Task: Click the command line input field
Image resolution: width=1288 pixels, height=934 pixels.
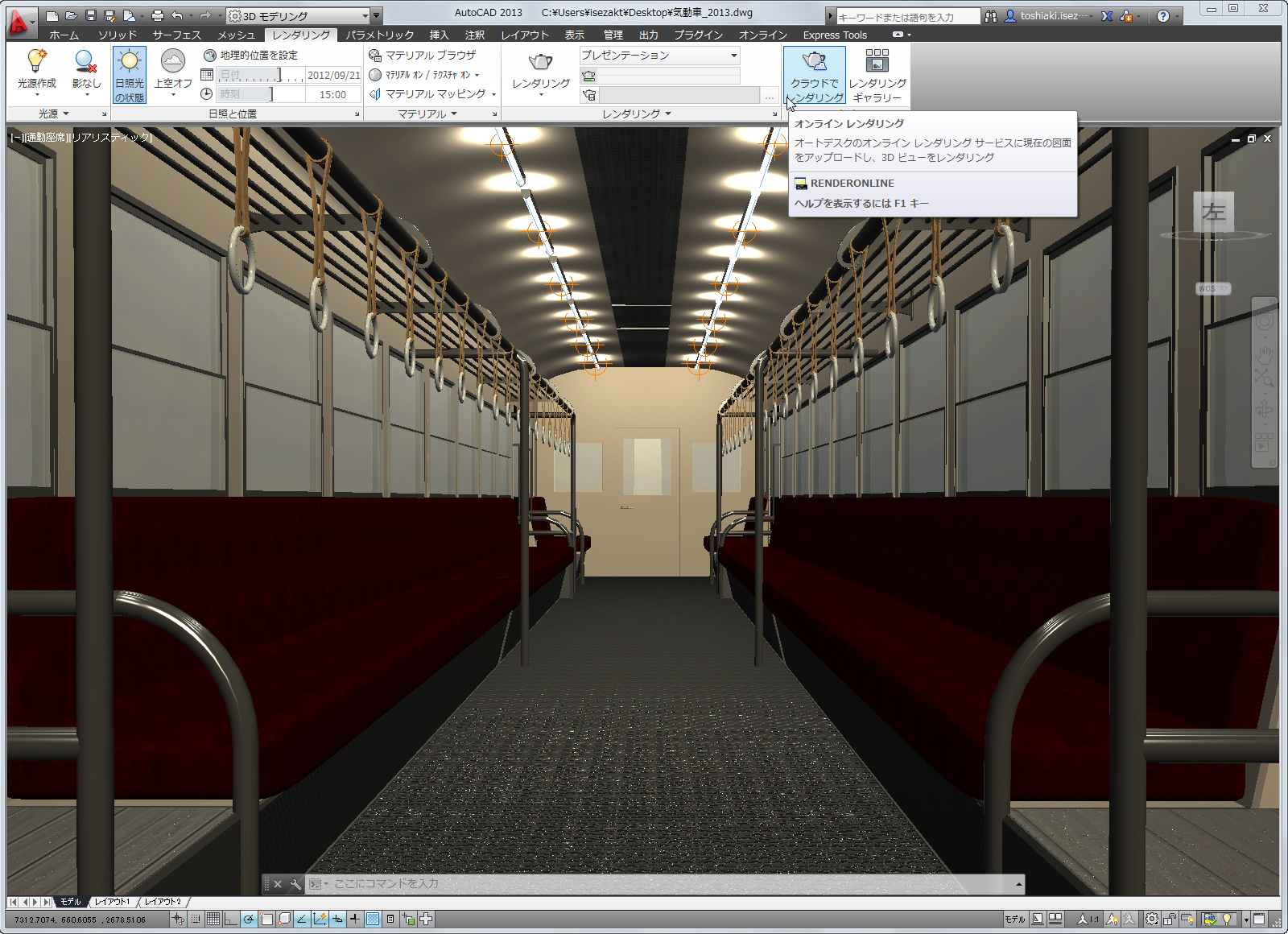Action: 668,883
